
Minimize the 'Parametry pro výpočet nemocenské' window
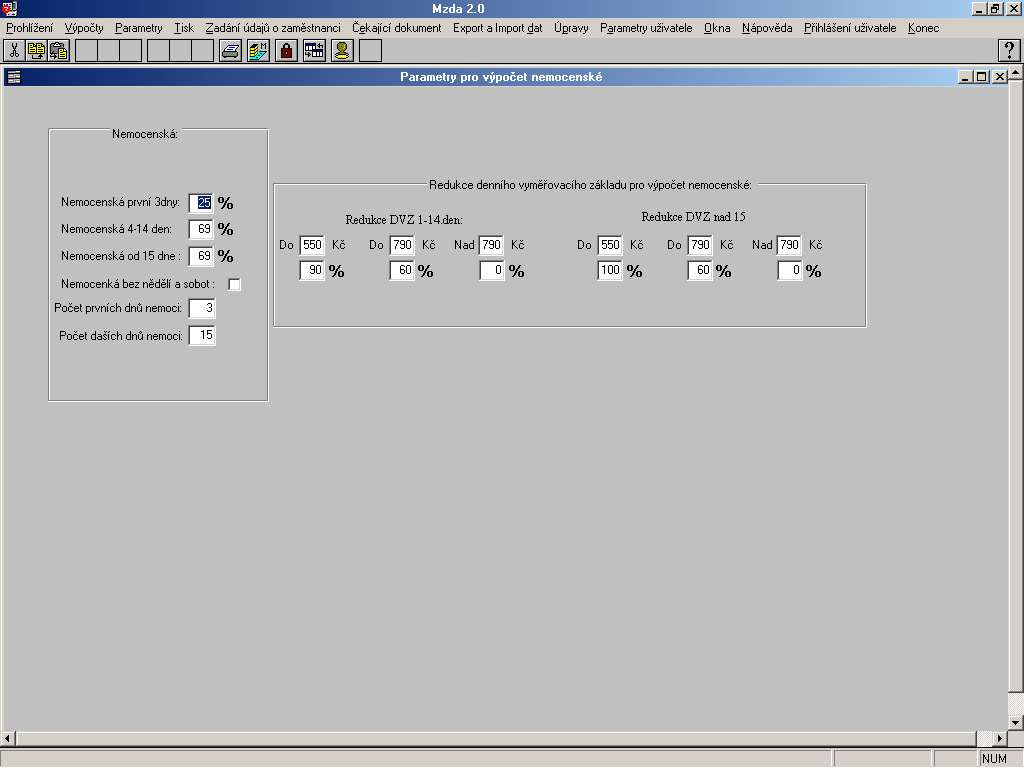pos(965,77)
